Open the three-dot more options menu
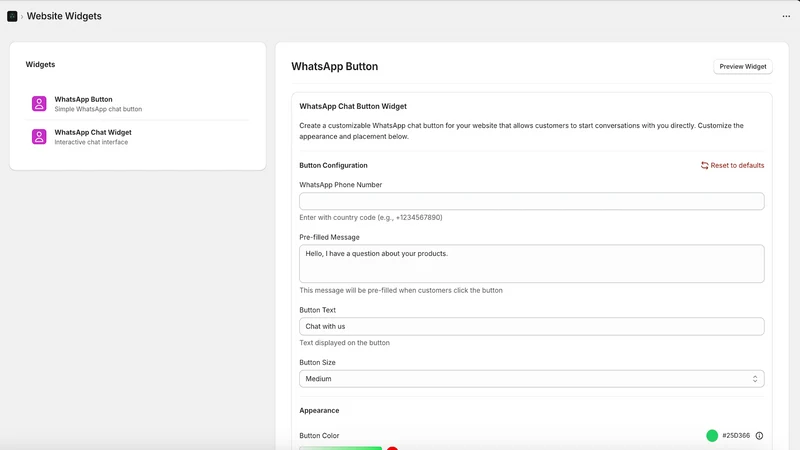 click(786, 16)
